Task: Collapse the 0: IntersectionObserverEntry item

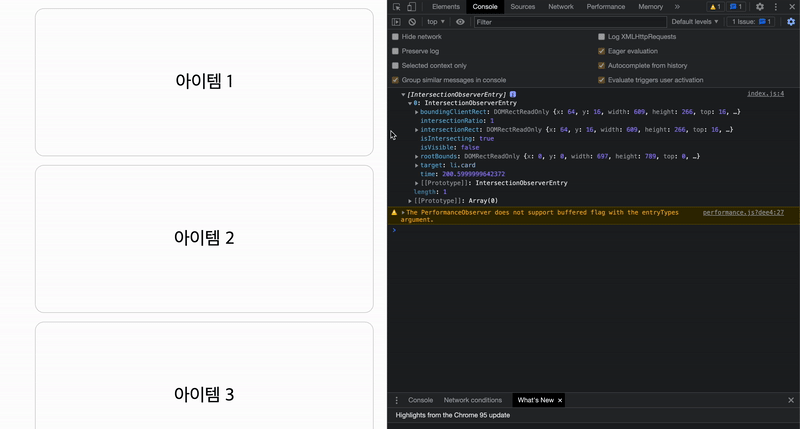Action: click(410, 103)
